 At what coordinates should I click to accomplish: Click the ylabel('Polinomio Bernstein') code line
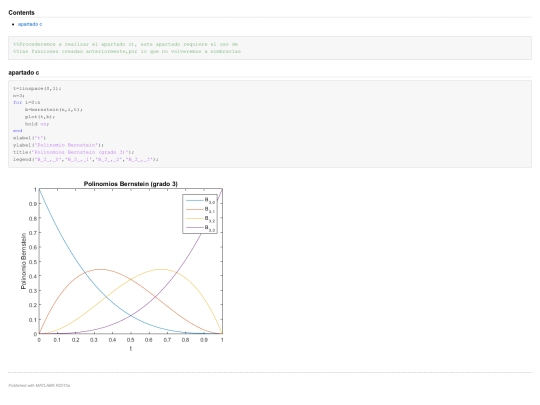pyautogui.click(x=58, y=145)
